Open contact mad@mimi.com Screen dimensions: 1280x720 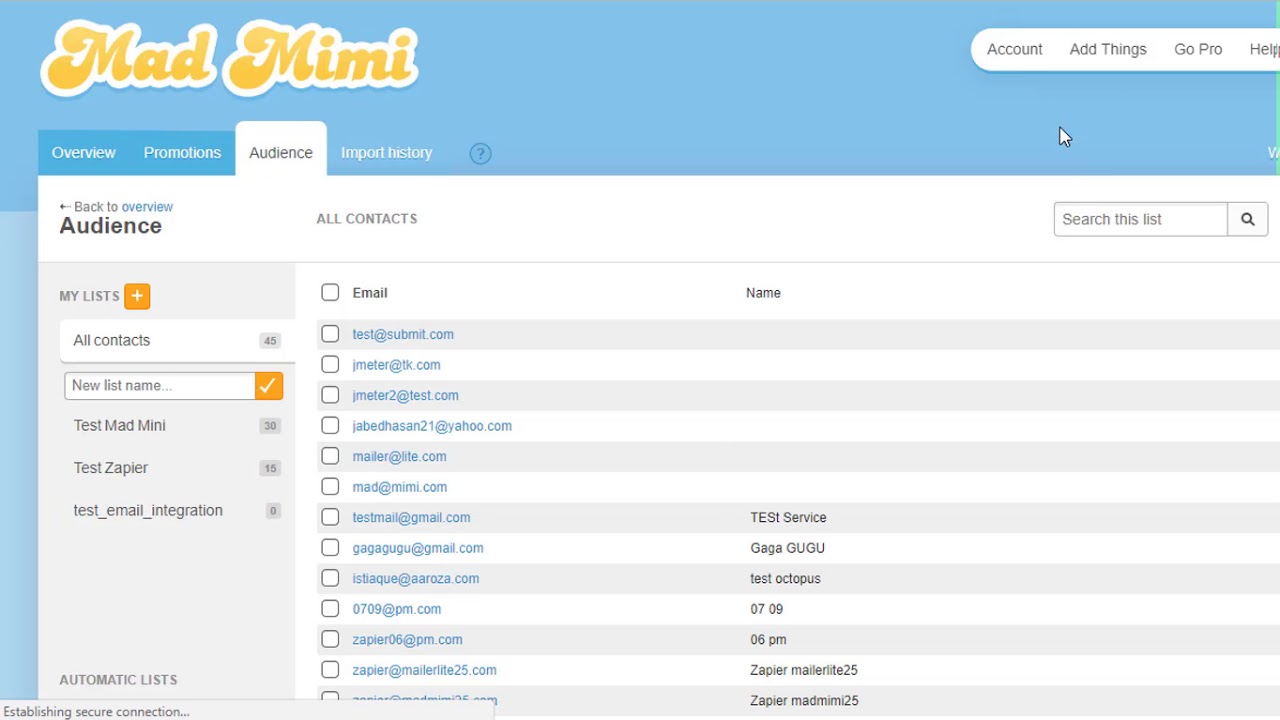399,487
